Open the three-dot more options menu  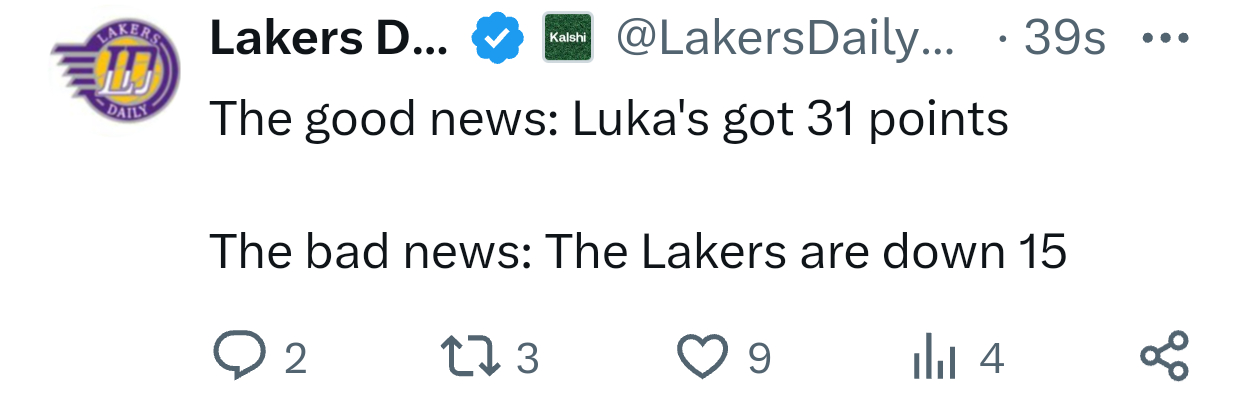[1165, 39]
